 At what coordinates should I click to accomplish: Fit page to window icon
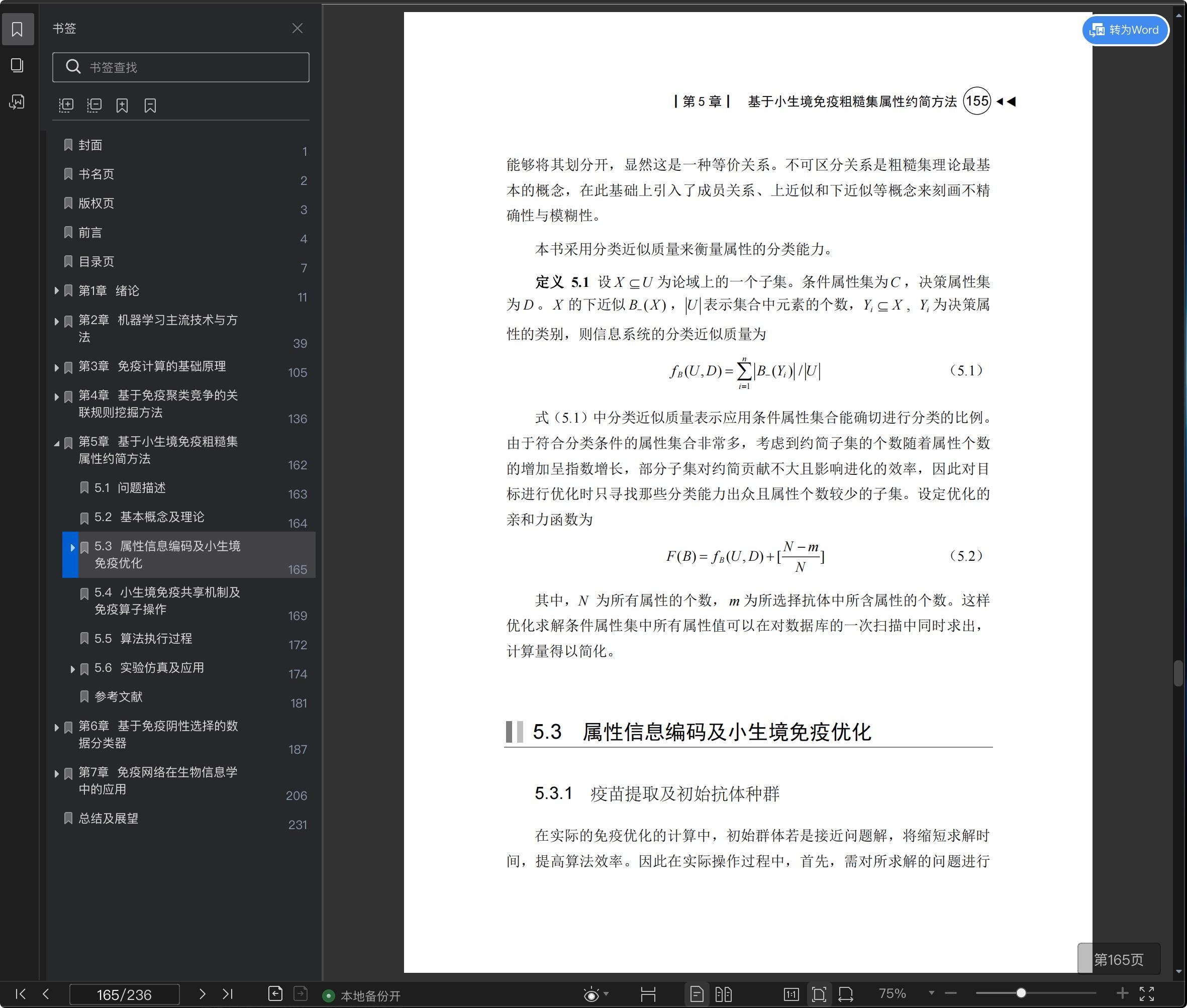819,994
